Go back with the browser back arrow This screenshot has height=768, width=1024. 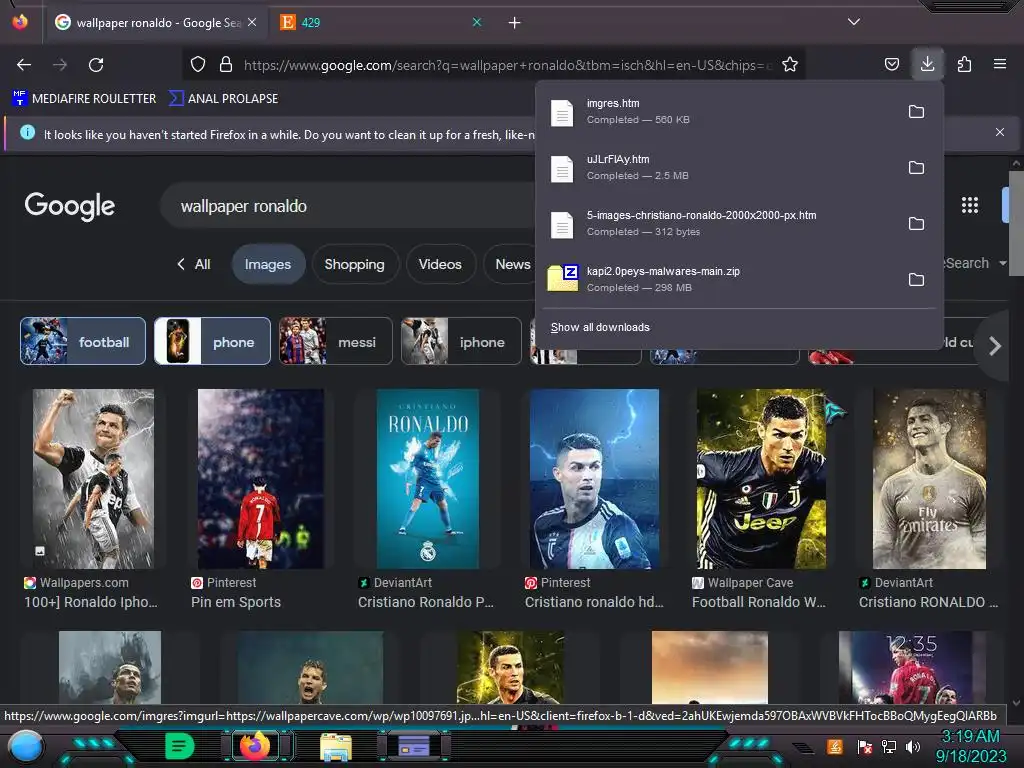point(24,65)
